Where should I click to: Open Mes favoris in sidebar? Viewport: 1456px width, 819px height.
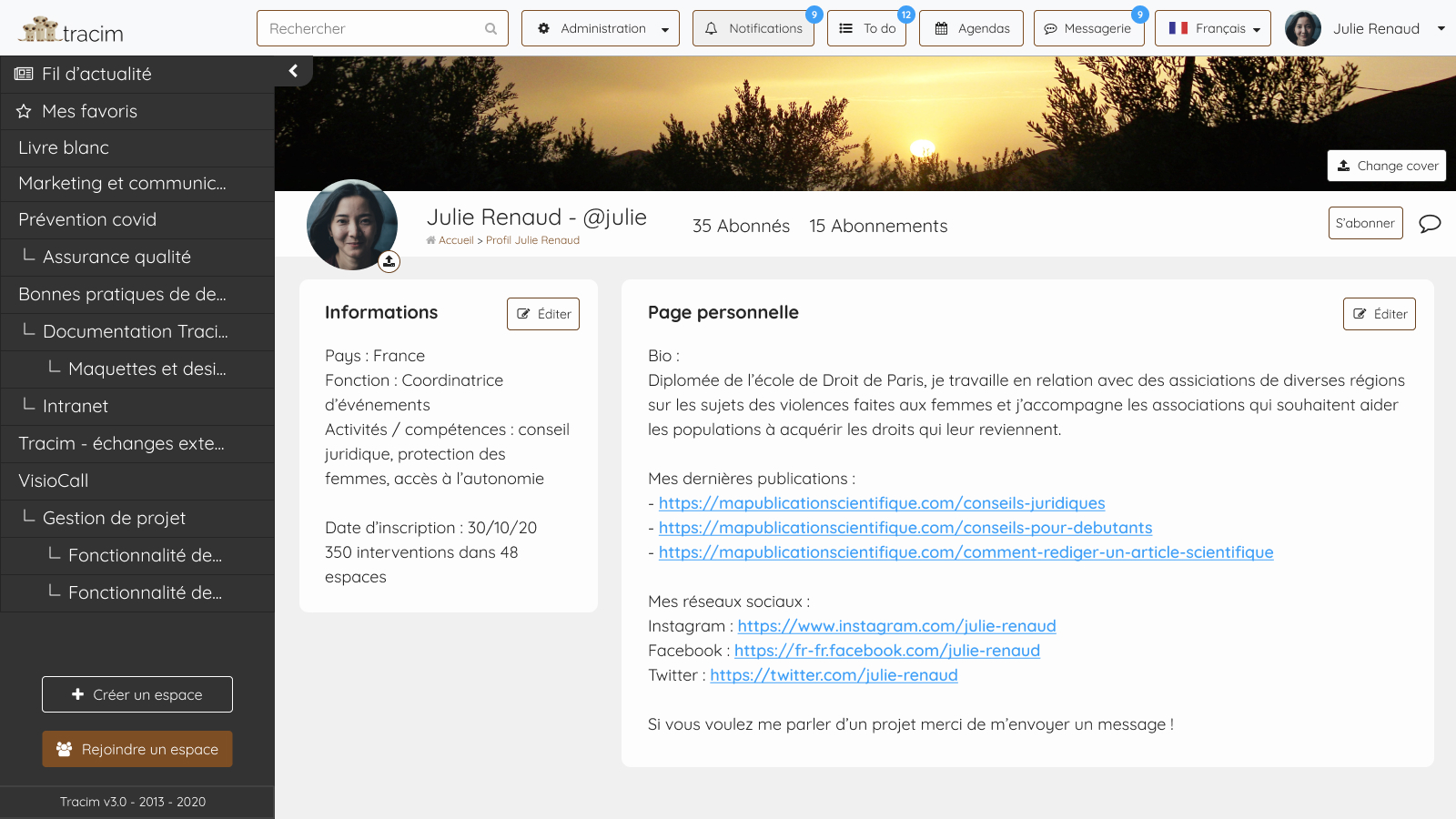point(137,111)
